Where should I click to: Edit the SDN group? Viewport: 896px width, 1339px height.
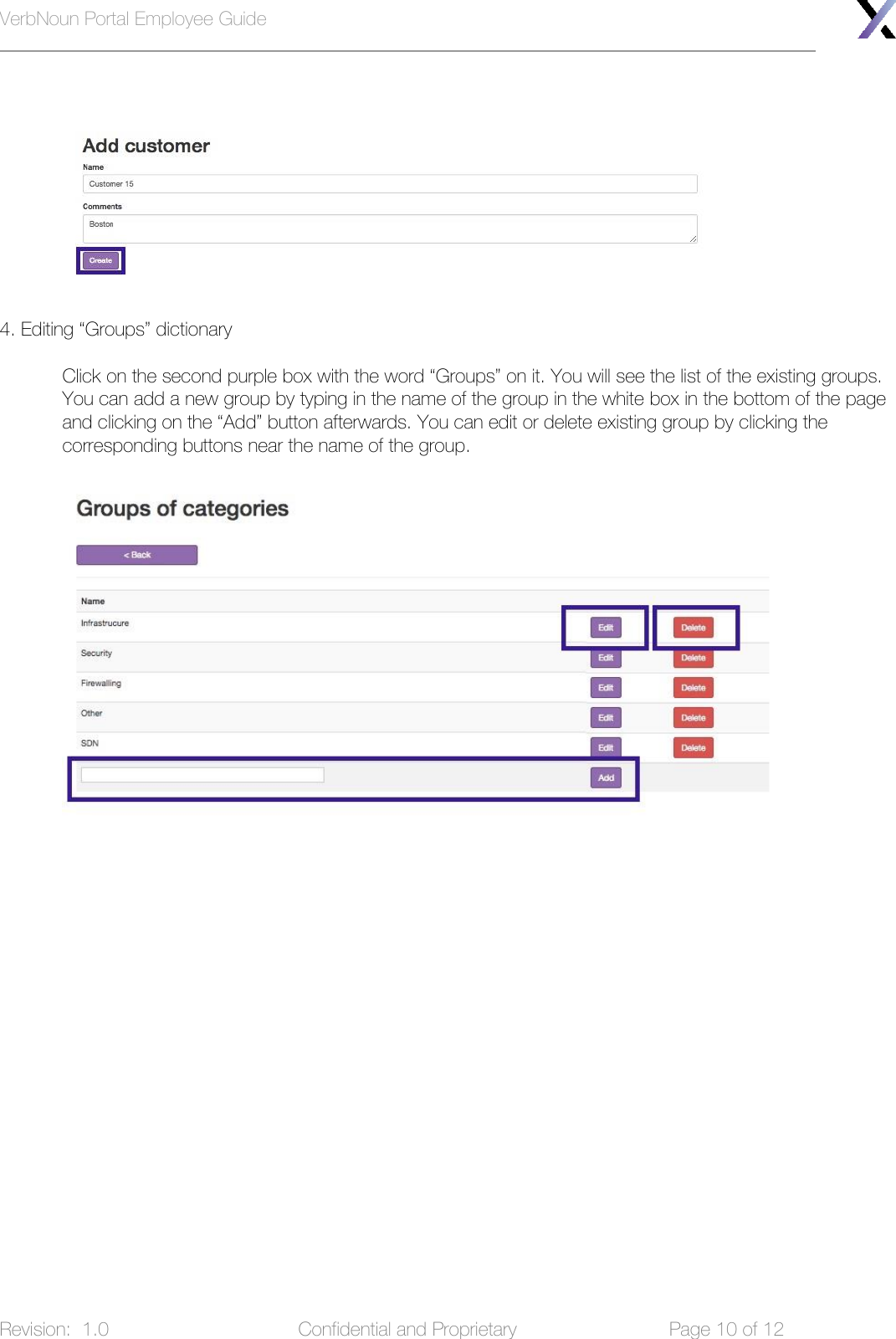[605, 747]
